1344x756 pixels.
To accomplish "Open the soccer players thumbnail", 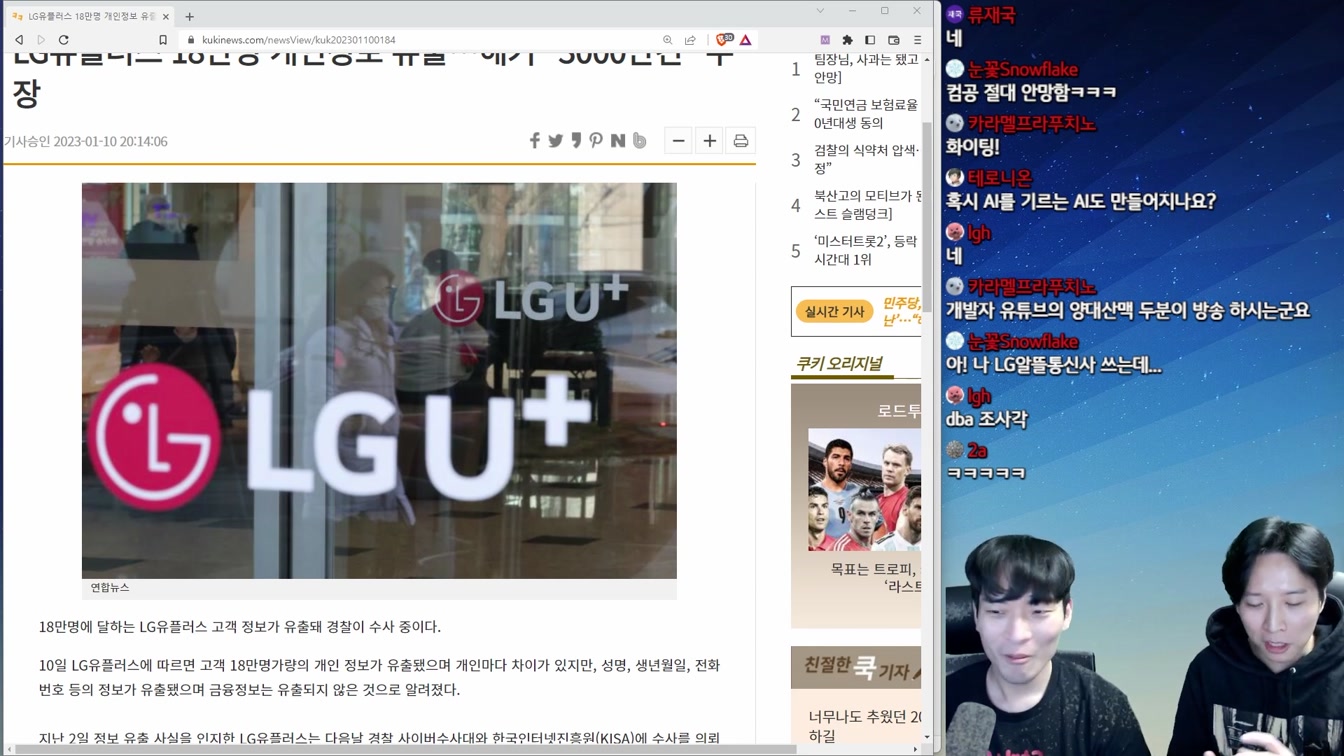I will pyautogui.click(x=864, y=490).
